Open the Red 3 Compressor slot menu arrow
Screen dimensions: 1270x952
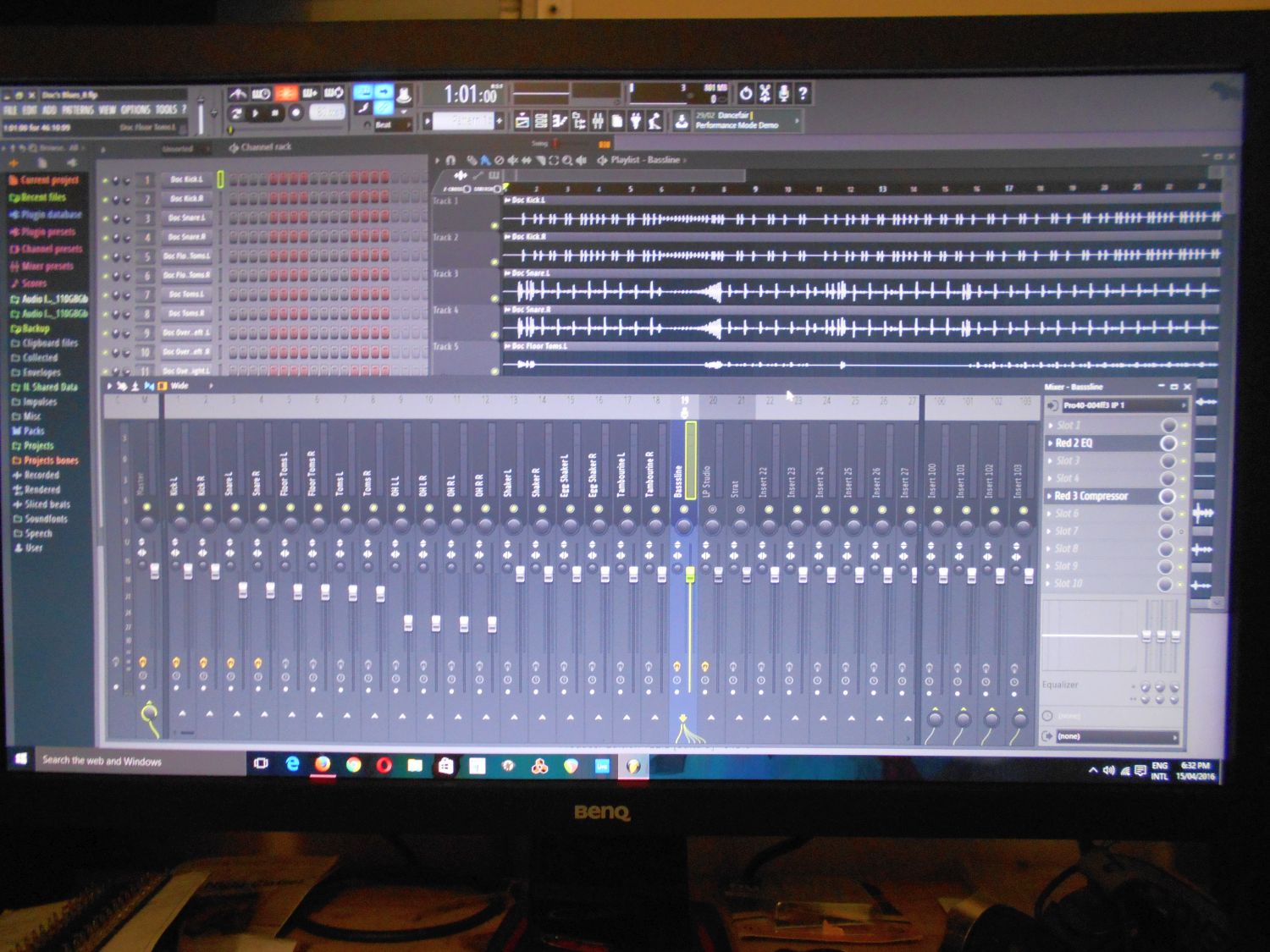1050,497
